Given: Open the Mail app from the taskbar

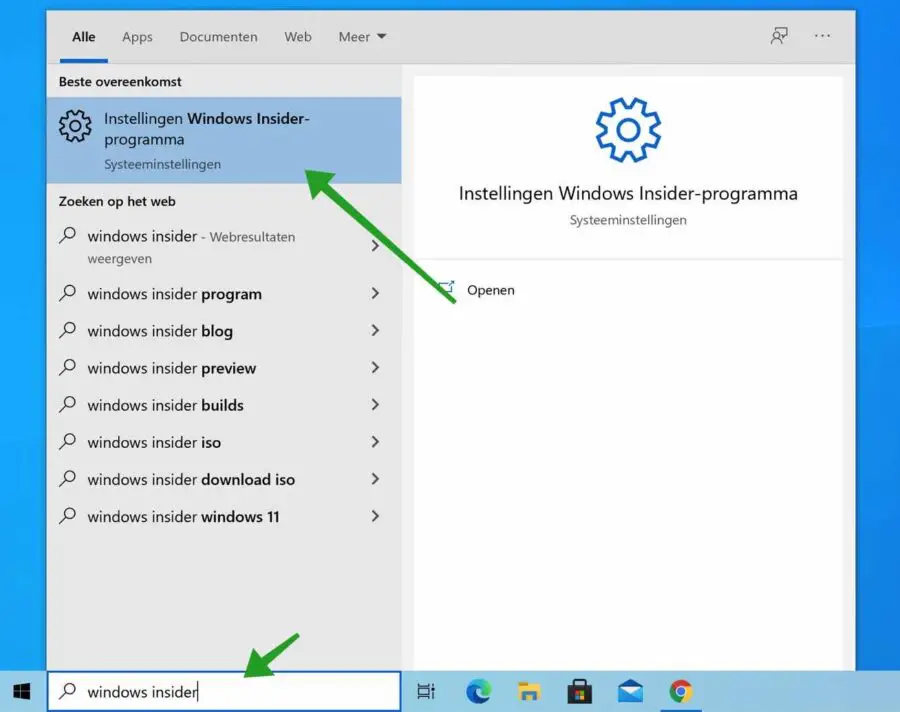Looking at the screenshot, I should pos(630,691).
